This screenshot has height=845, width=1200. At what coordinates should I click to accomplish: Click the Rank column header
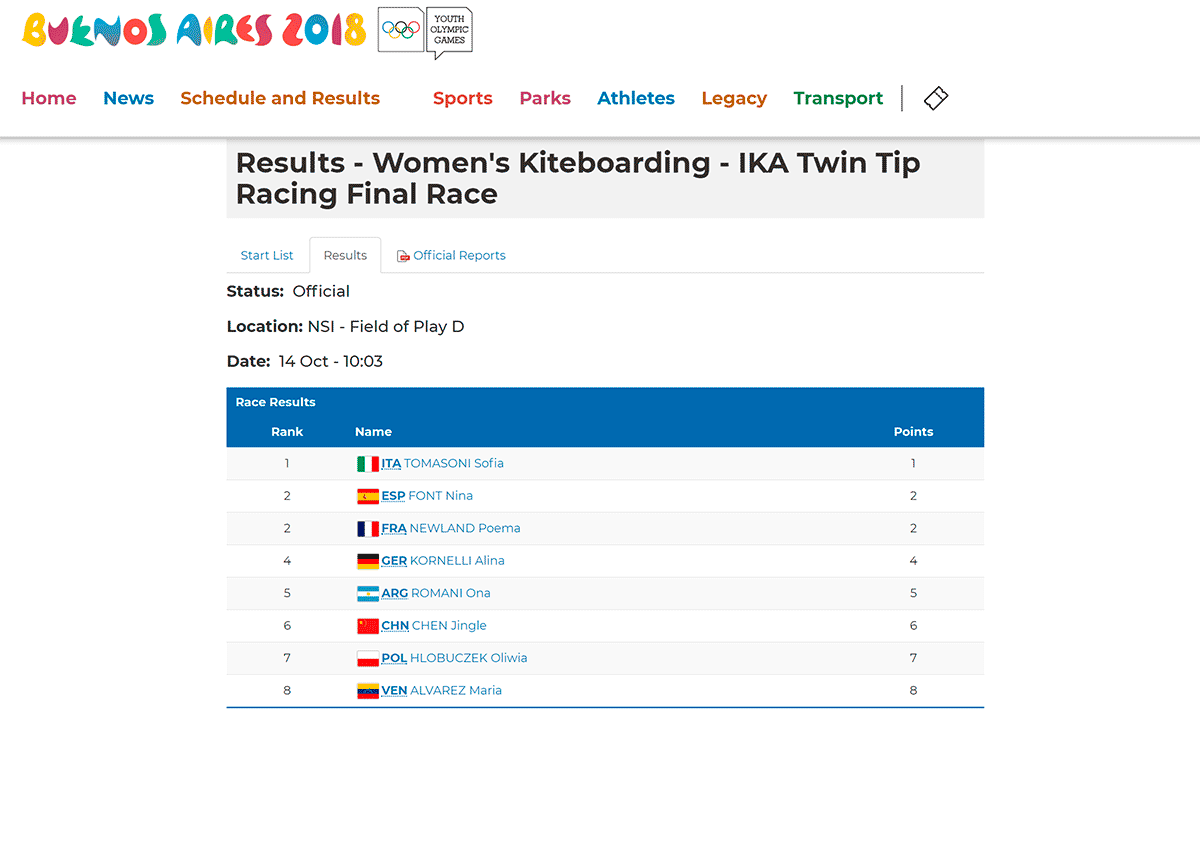point(287,432)
